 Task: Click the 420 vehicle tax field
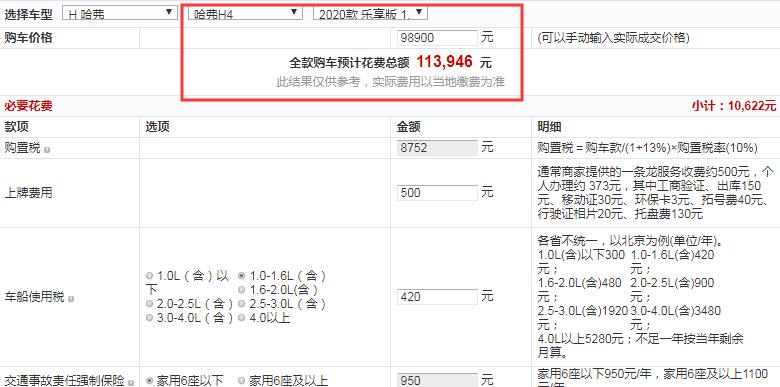click(x=437, y=297)
